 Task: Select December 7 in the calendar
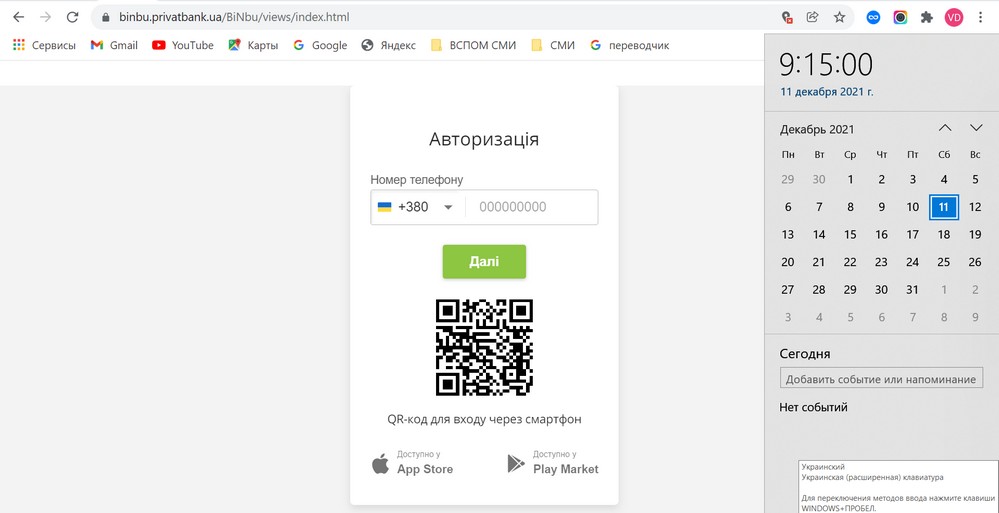(x=819, y=207)
